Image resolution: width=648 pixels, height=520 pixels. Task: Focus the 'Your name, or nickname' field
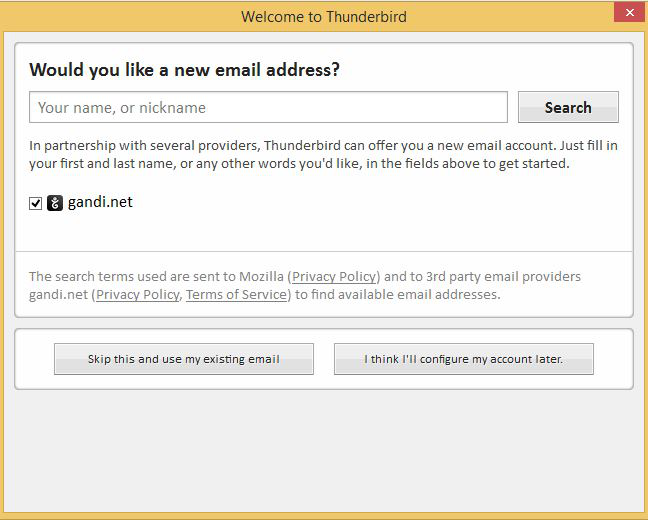click(268, 107)
